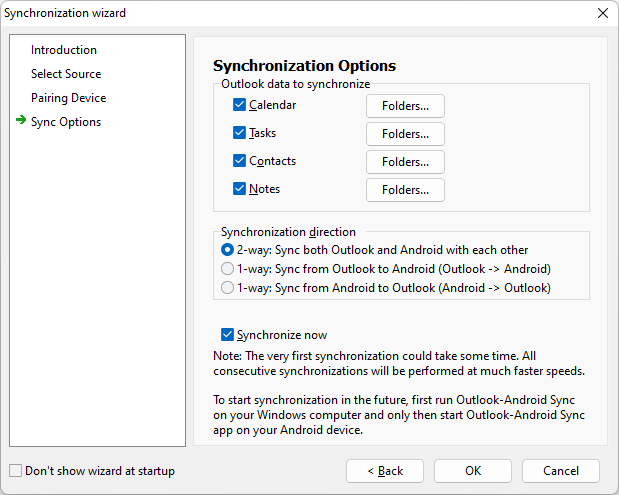Image resolution: width=619 pixels, height=495 pixels.
Task: Click the Synchronization Options heading
Action: (304, 66)
